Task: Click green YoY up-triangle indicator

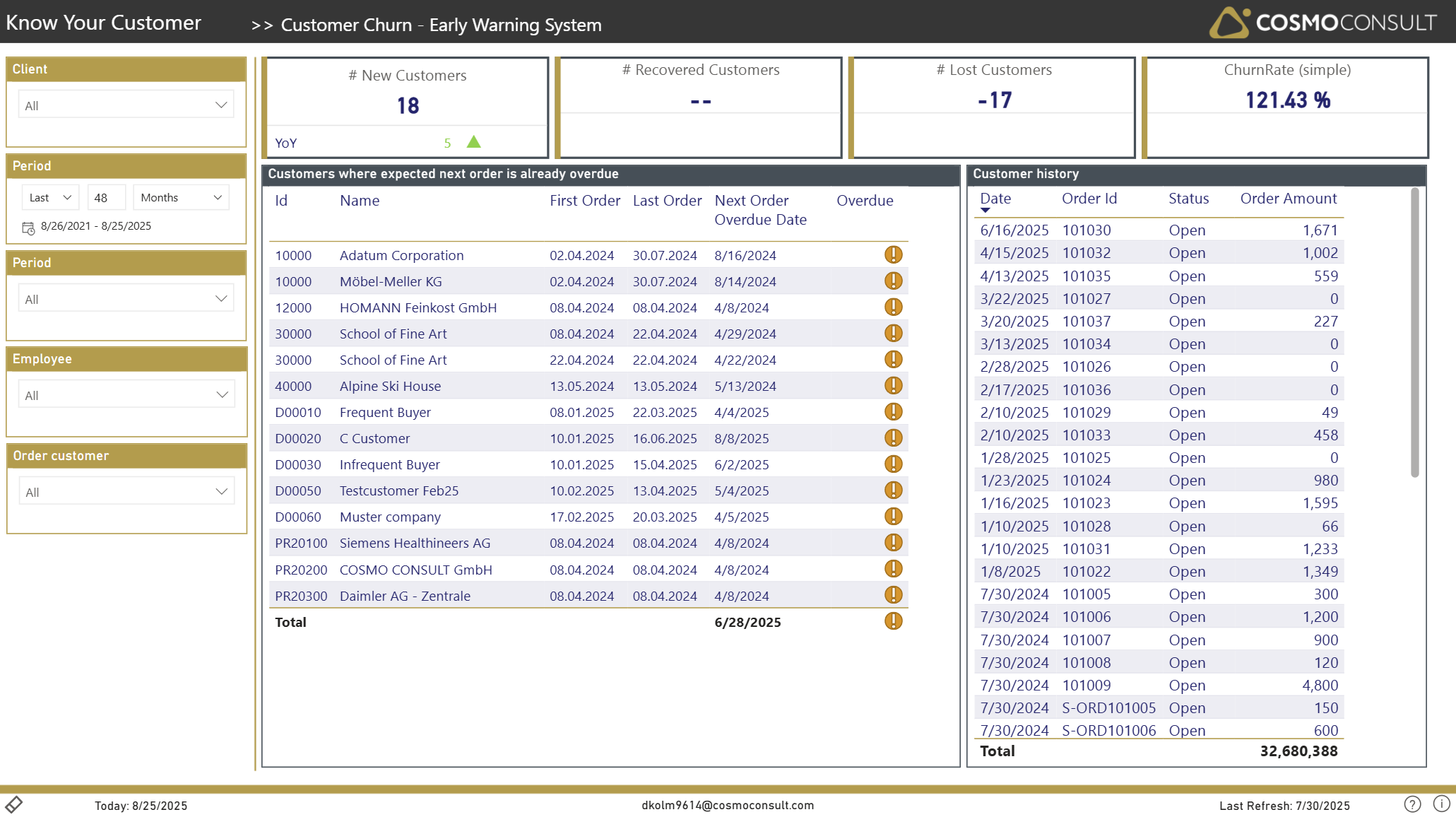Action: (473, 142)
